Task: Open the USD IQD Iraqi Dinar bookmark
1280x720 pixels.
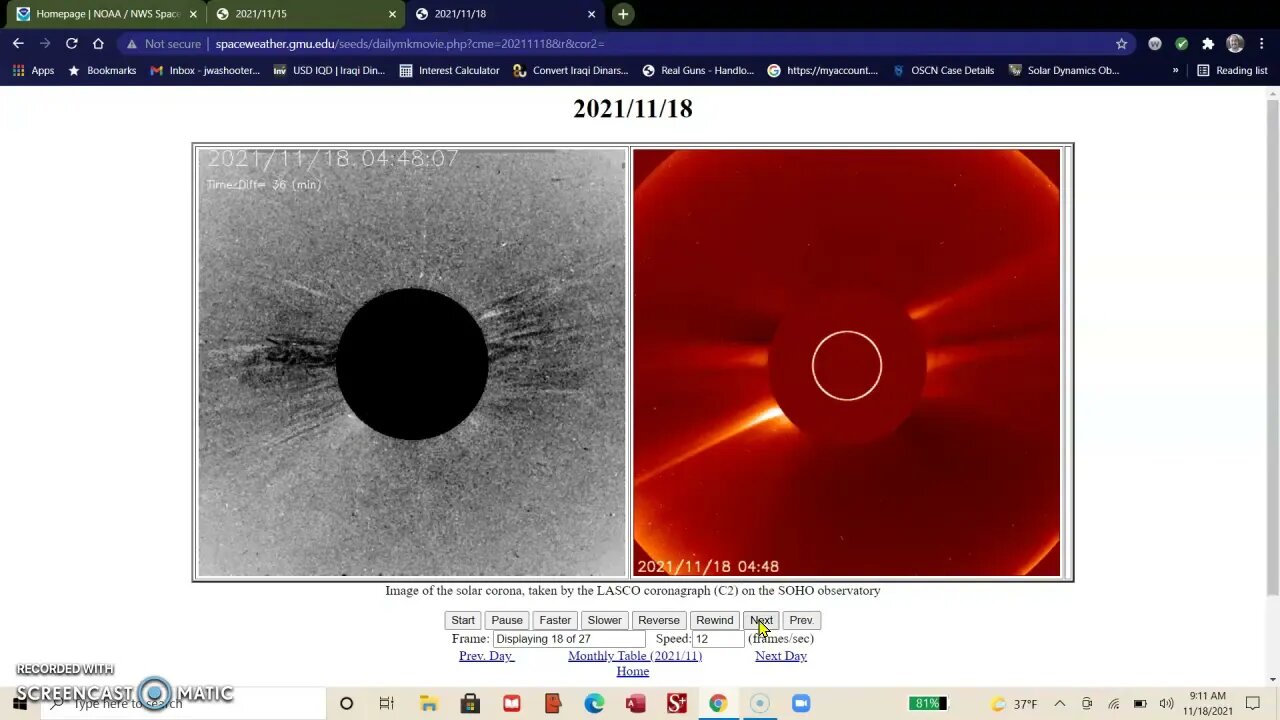Action: point(329,71)
